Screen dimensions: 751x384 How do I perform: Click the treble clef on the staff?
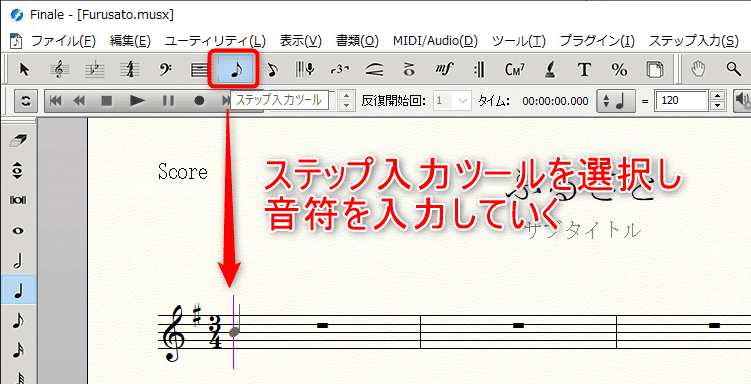pyautogui.click(x=173, y=333)
